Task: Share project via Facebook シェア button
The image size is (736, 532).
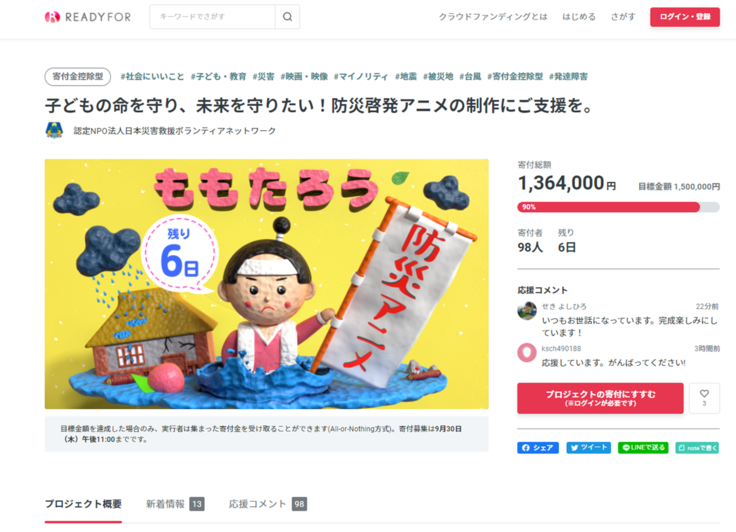Action: [x=538, y=447]
